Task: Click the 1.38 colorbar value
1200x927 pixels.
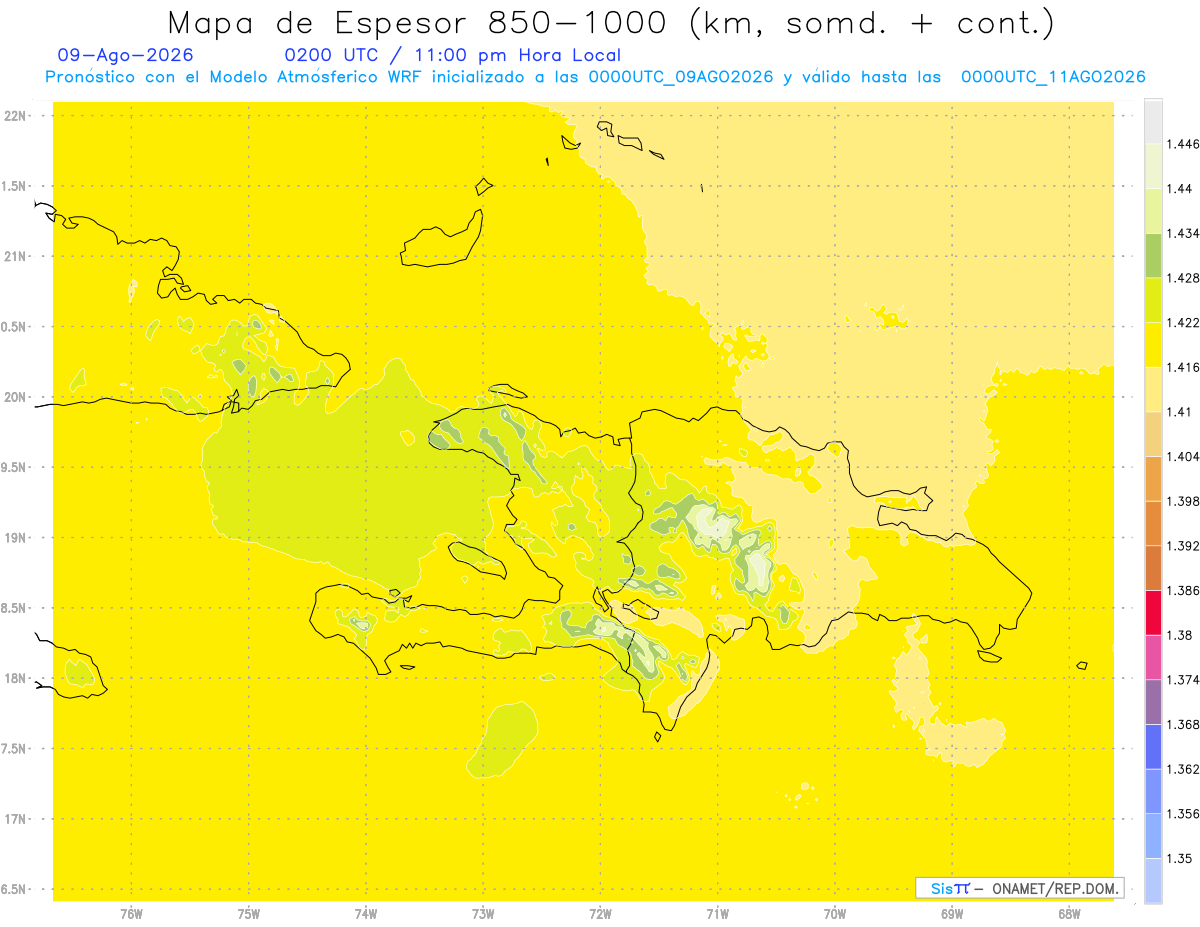Action: 1179,635
